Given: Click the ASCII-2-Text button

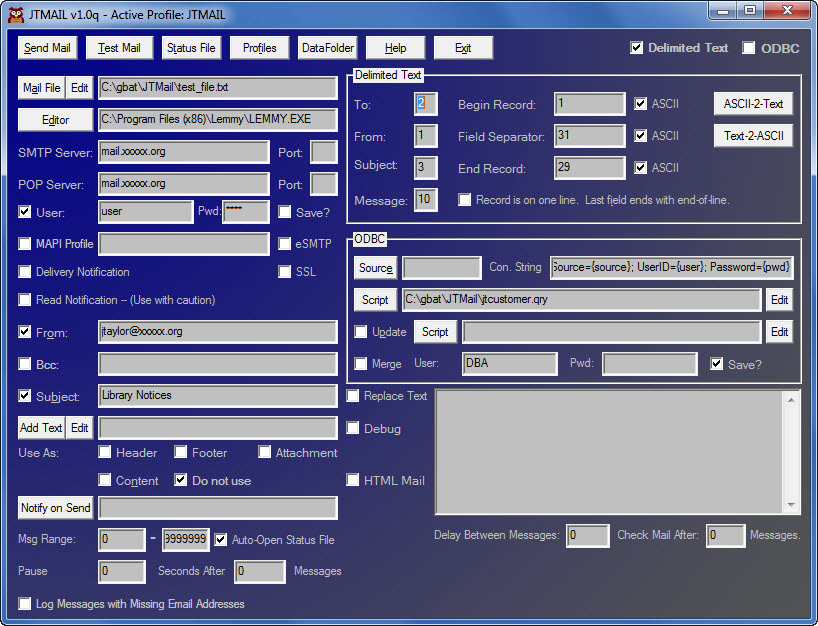Looking at the screenshot, I should 753,104.
